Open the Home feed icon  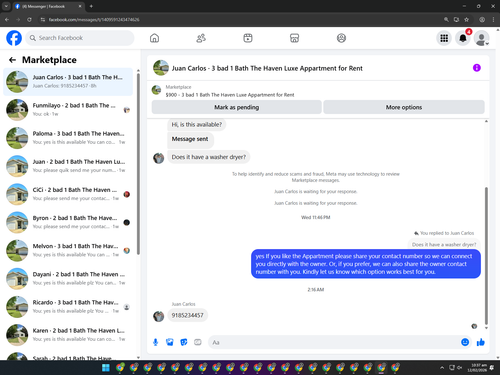[x=154, y=38]
